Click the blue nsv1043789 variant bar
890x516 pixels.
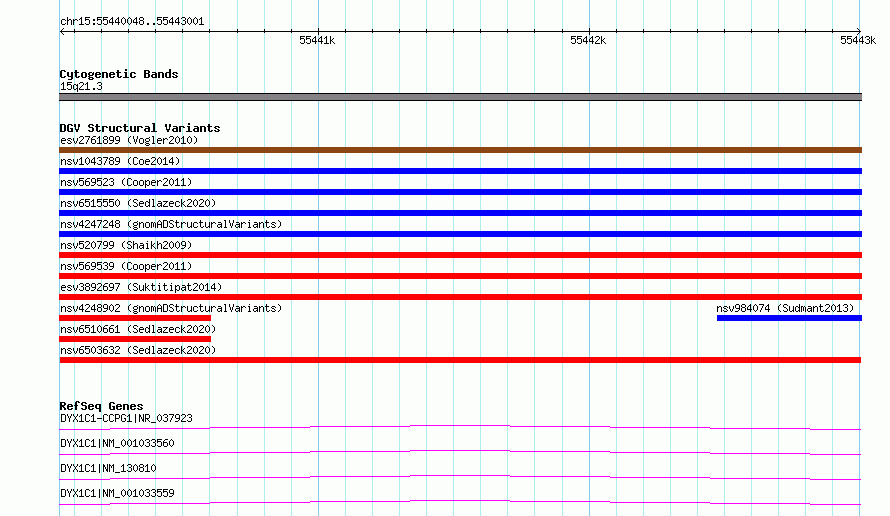(460, 171)
